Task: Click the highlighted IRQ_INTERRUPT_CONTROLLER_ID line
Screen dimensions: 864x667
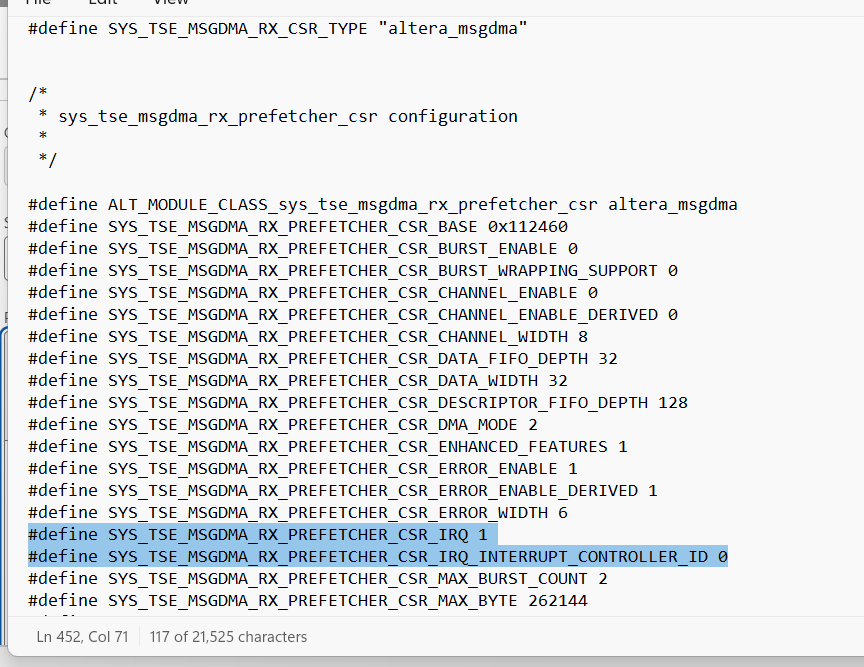Action: (377, 557)
